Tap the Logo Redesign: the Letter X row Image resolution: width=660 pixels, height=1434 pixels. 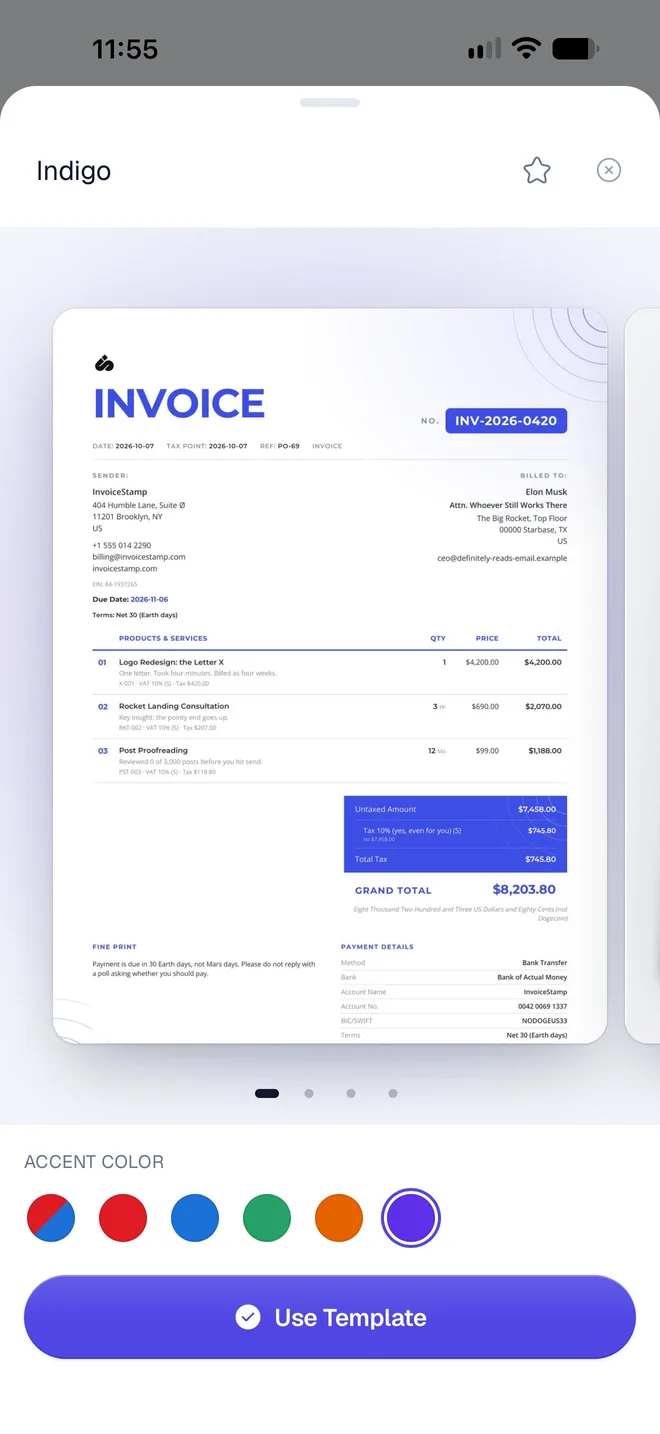(x=330, y=672)
